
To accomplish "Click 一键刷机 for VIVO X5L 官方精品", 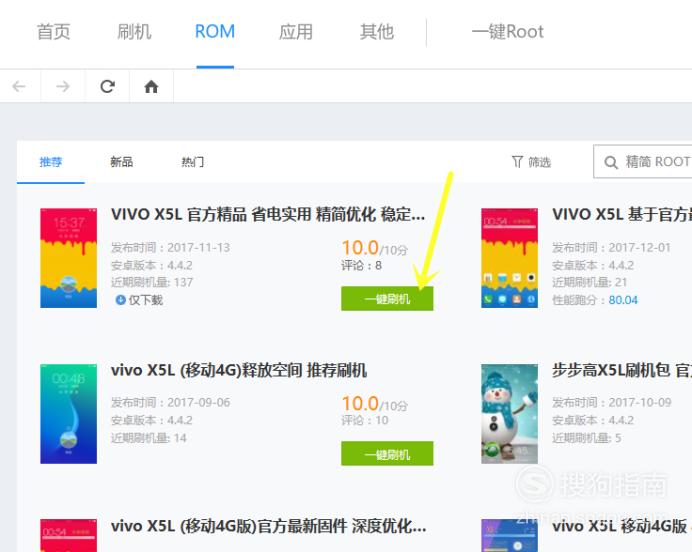I will (x=387, y=299).
